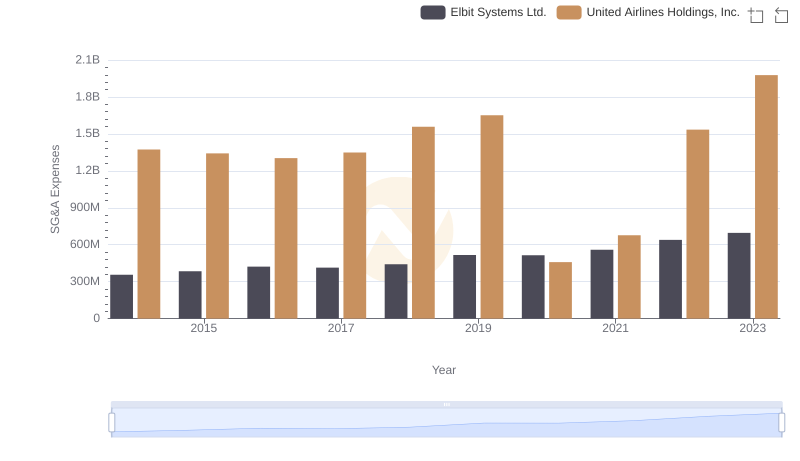Click the zoom select tool icon
Image resolution: width=800 pixels, height=461 pixels.
click(756, 15)
